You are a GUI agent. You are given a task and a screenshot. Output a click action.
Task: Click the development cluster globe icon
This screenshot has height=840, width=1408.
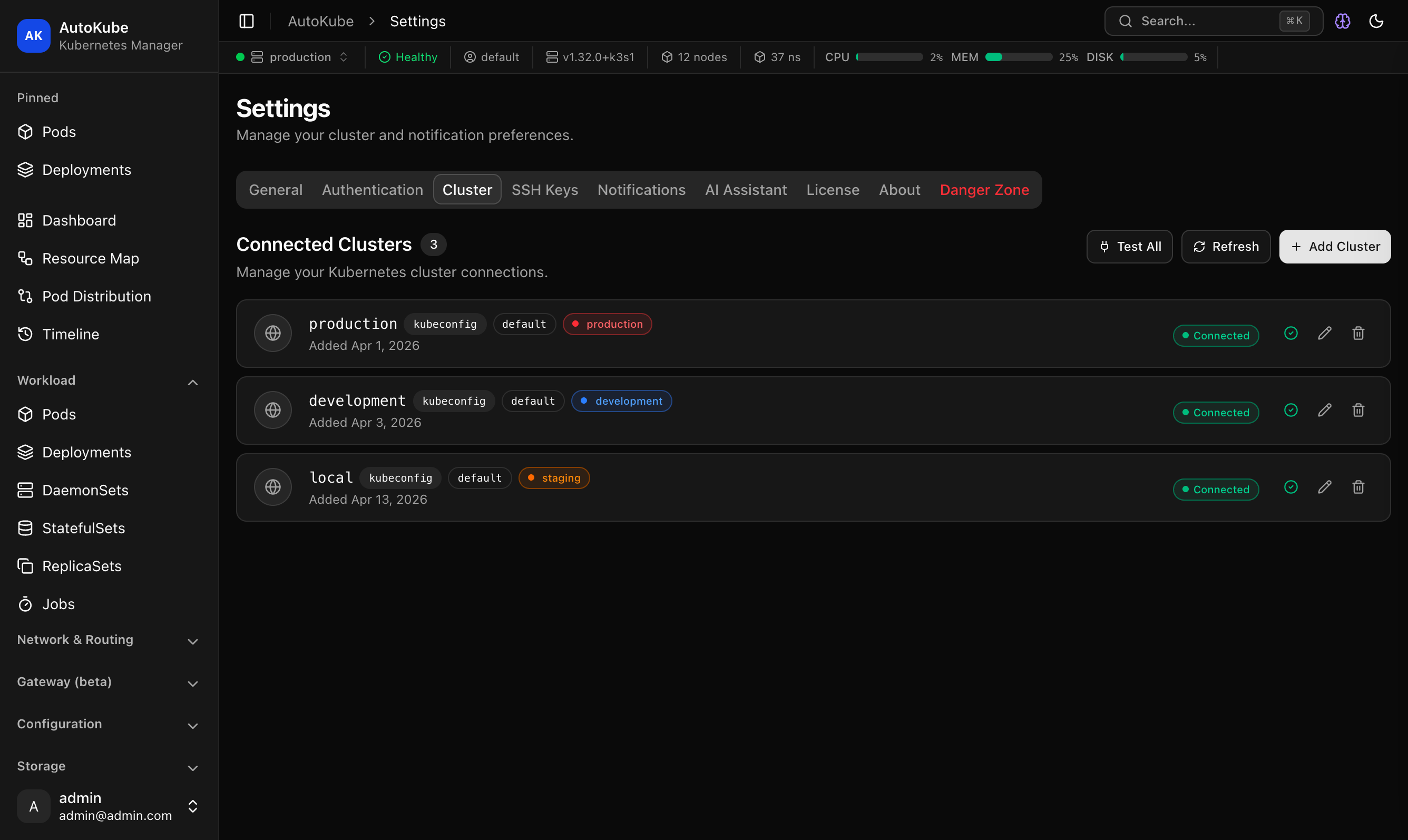tap(273, 411)
